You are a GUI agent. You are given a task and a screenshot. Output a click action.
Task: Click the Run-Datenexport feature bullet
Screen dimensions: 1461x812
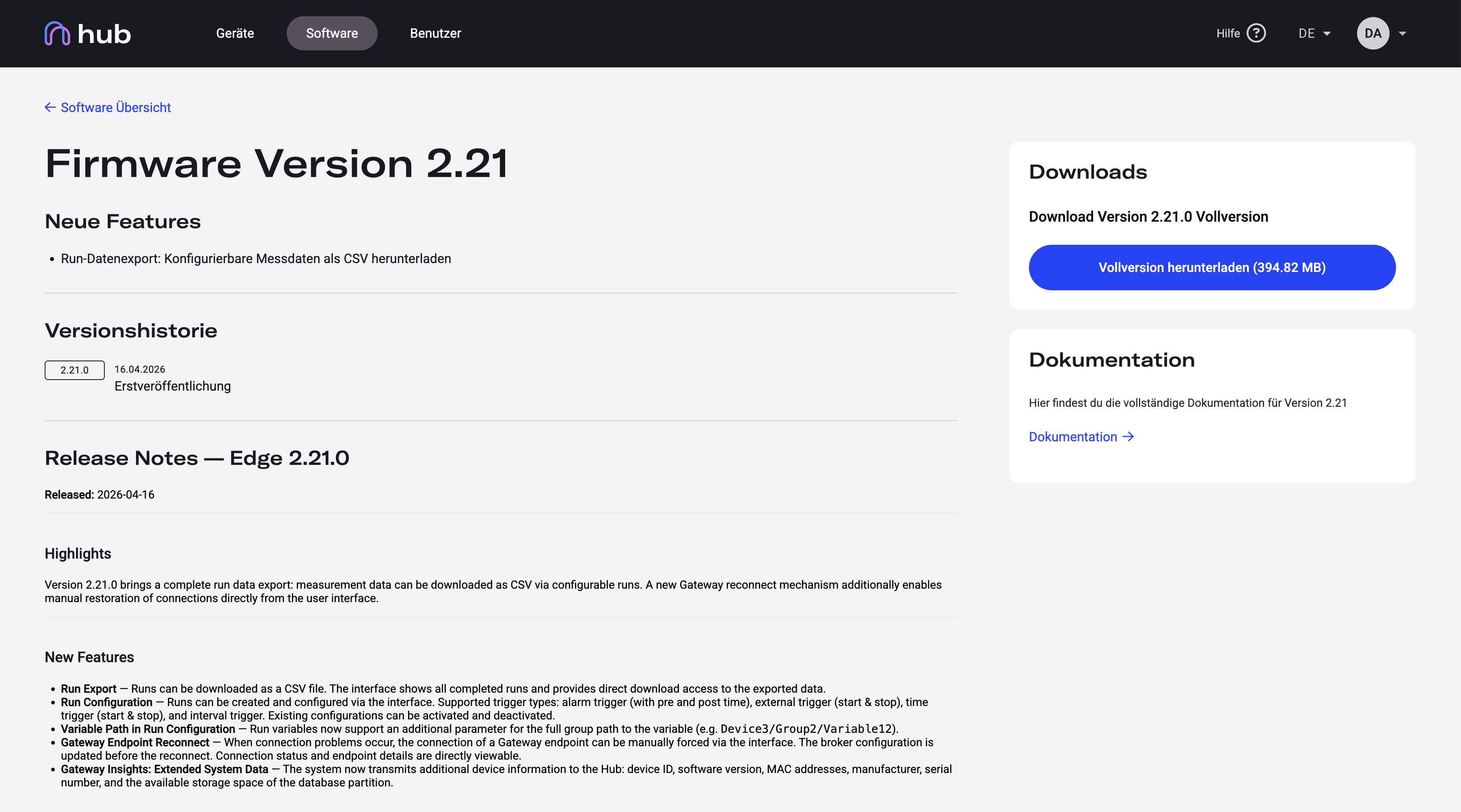(256, 259)
